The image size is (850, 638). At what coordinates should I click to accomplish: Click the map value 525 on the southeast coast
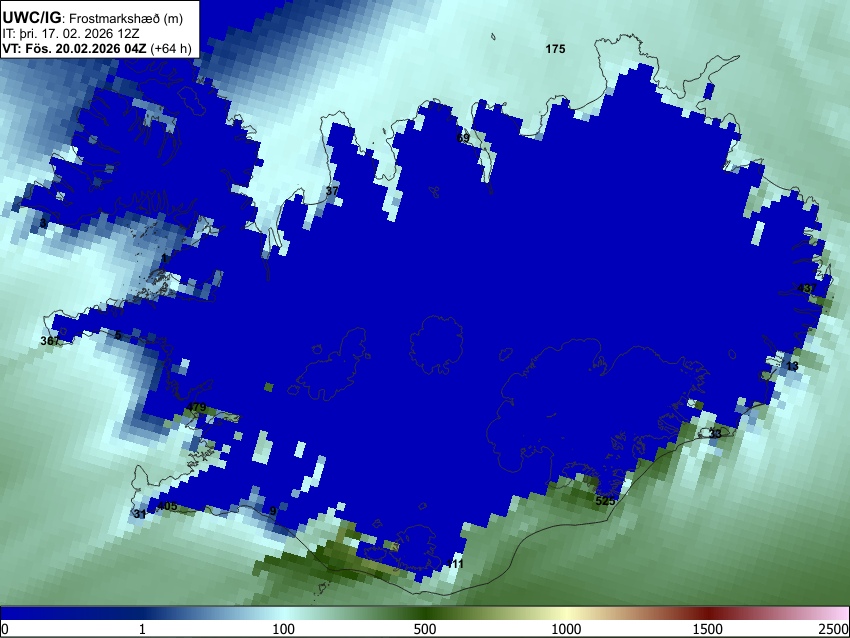[x=605, y=501]
